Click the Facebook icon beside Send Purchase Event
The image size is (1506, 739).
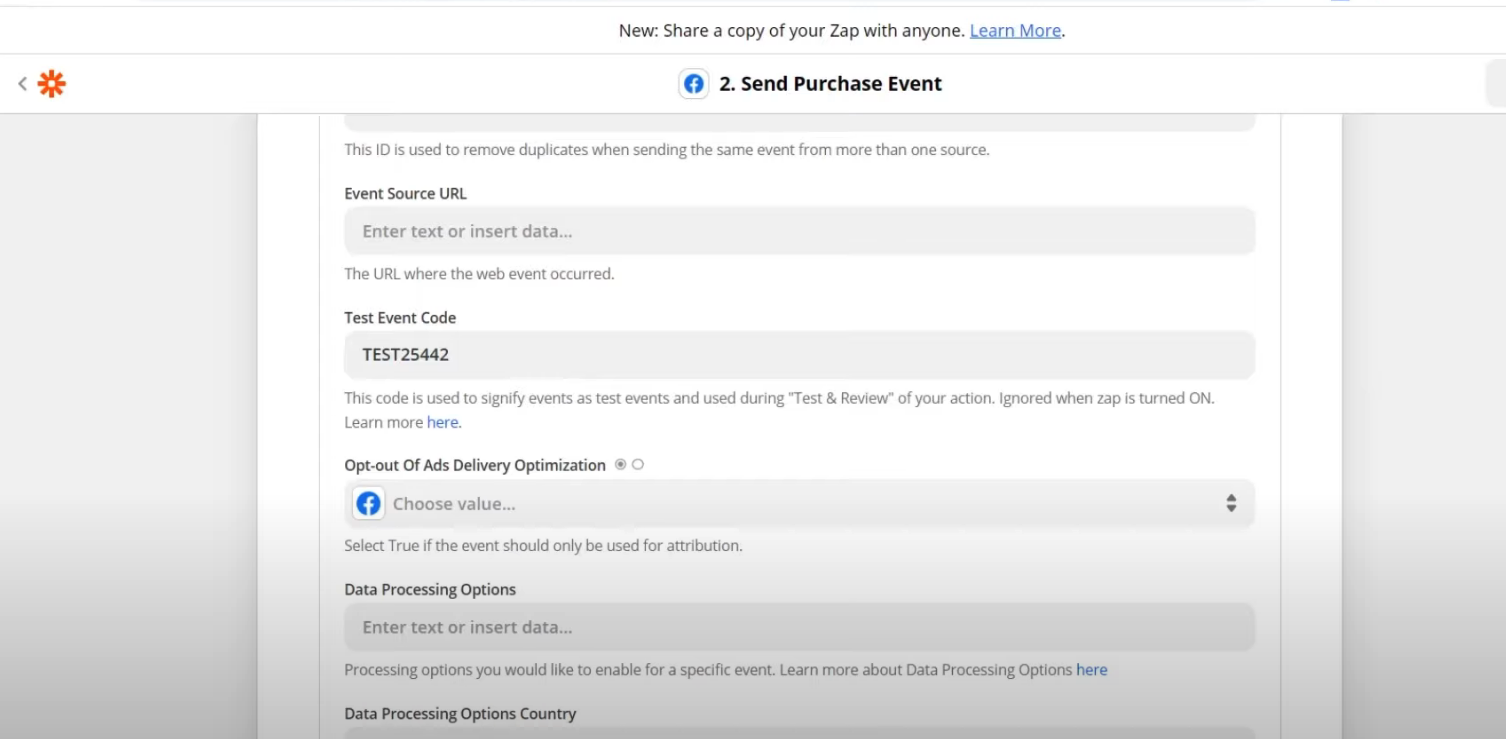694,84
